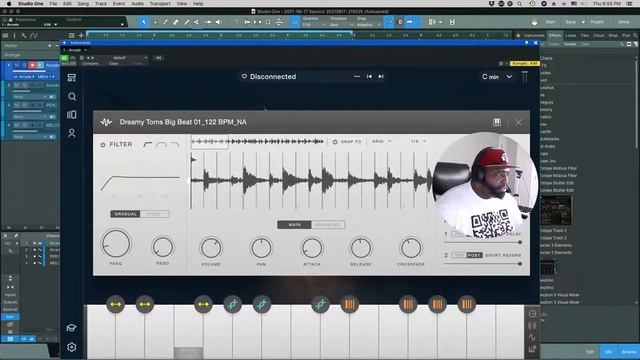The image size is (640, 360).
Task: Open the 1 - Arcade instrument dropdown
Action: coord(75,50)
